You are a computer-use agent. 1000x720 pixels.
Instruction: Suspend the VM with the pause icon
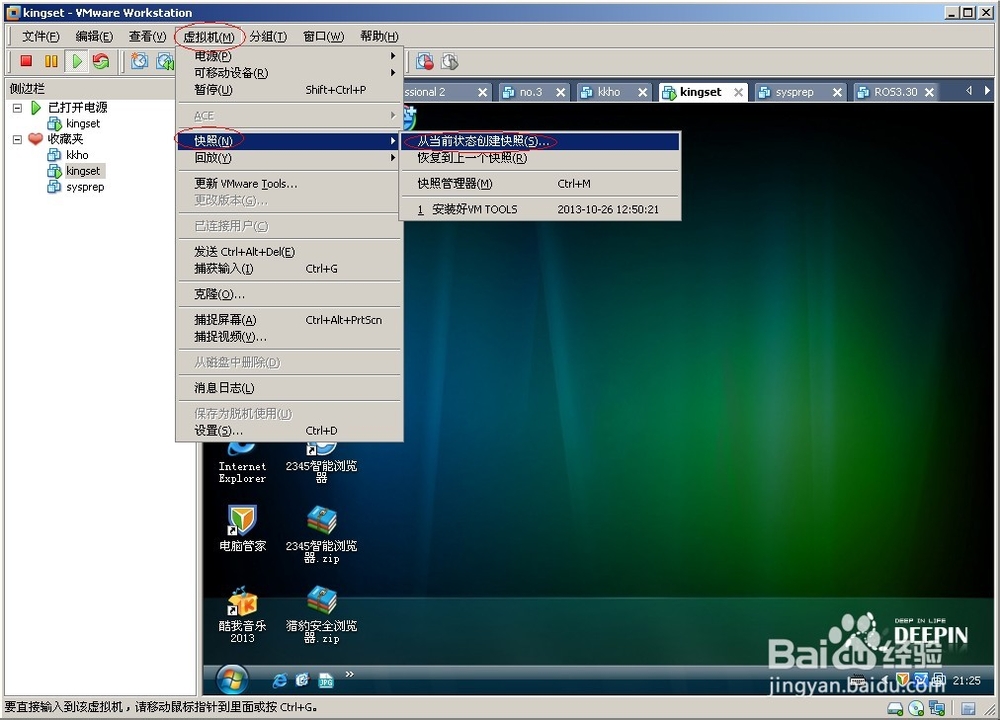click(51, 60)
